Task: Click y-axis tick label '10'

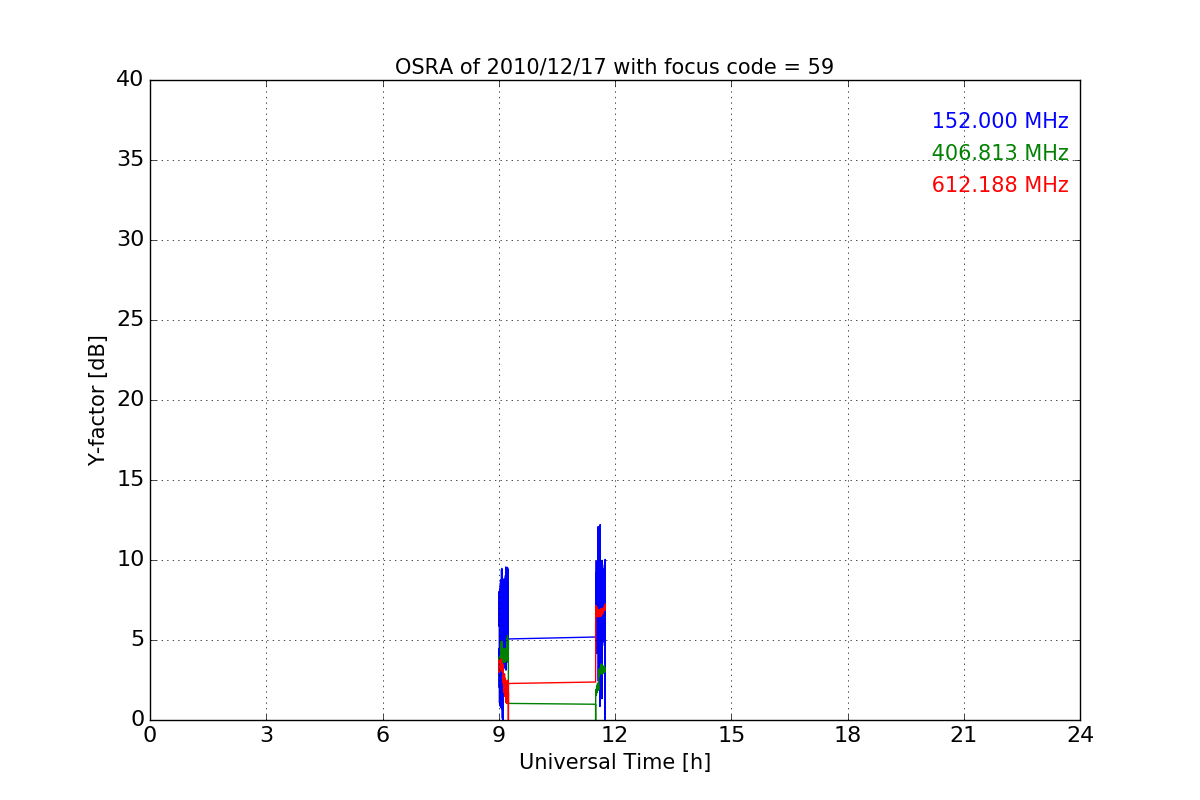Action: pyautogui.click(x=130, y=560)
